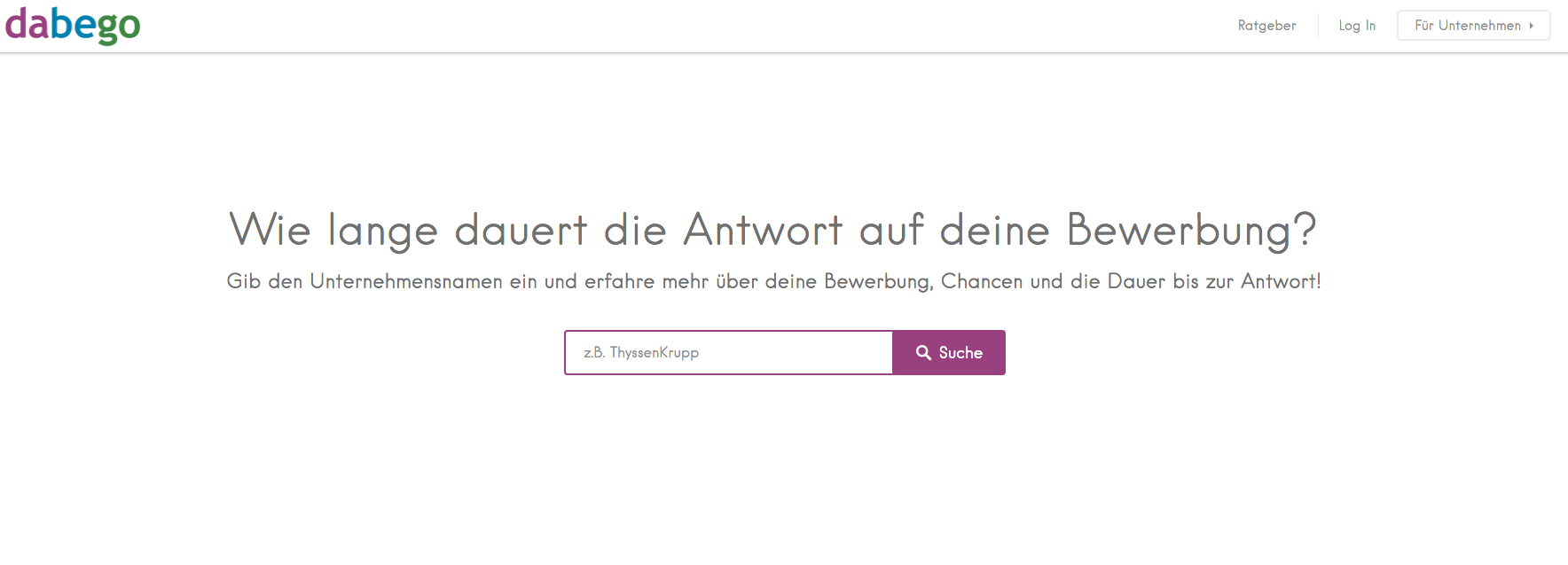Return home via the dabego brand mark
This screenshot has height=565, width=1568.
[x=73, y=25]
